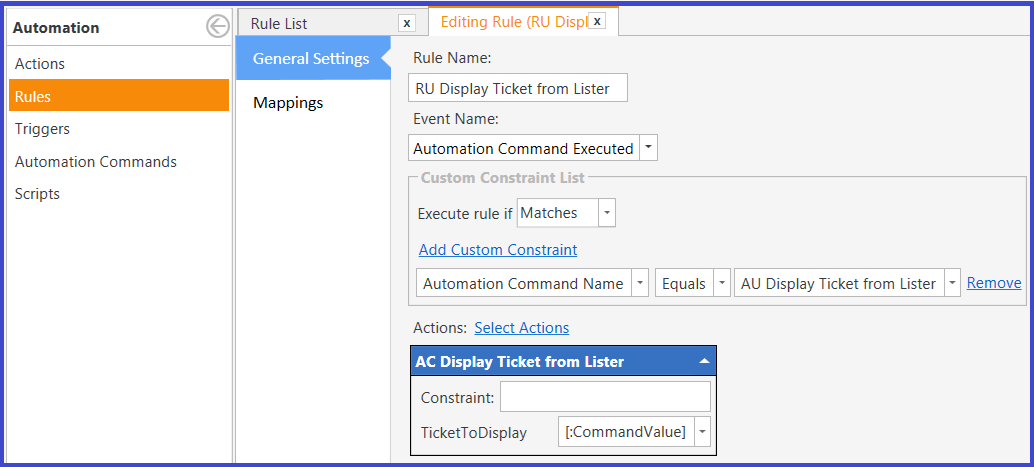The height and width of the screenshot is (467, 1034).
Task: Expand the AU Display Ticket from Lister dropdown
Action: [x=951, y=283]
